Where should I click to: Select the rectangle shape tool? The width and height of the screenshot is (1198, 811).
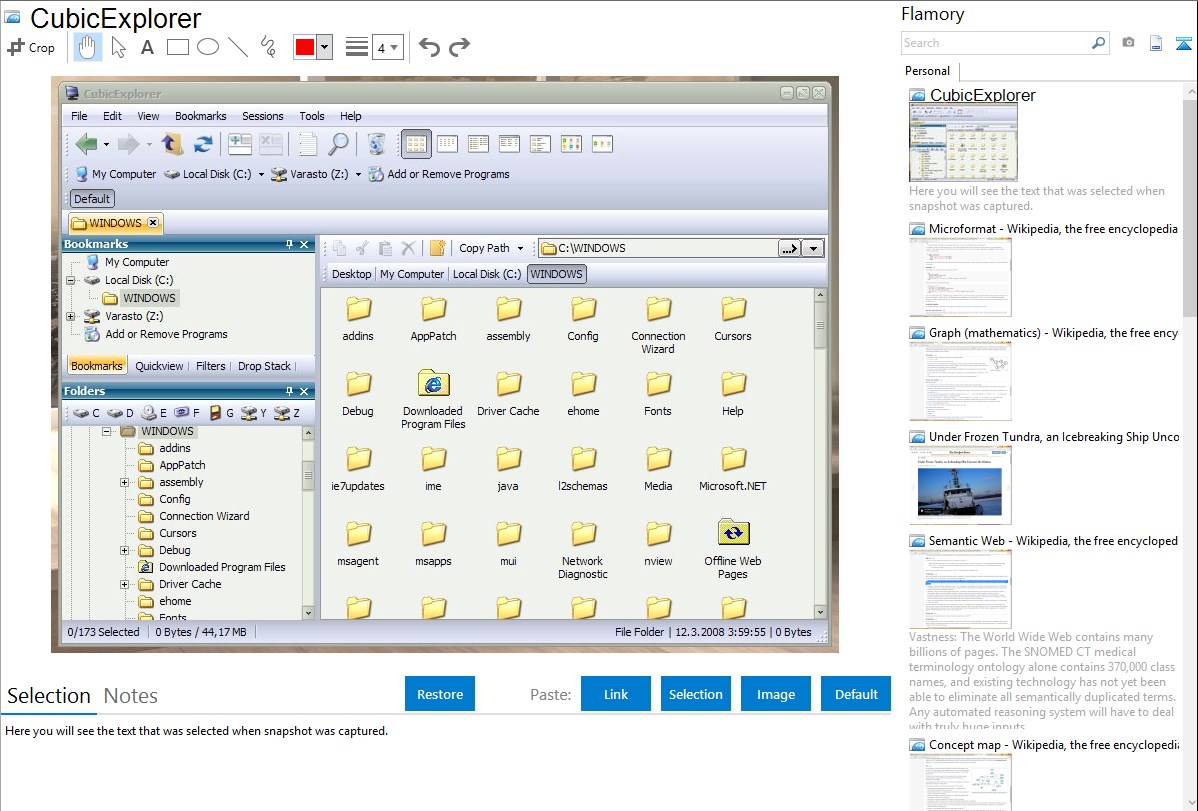[x=178, y=47]
